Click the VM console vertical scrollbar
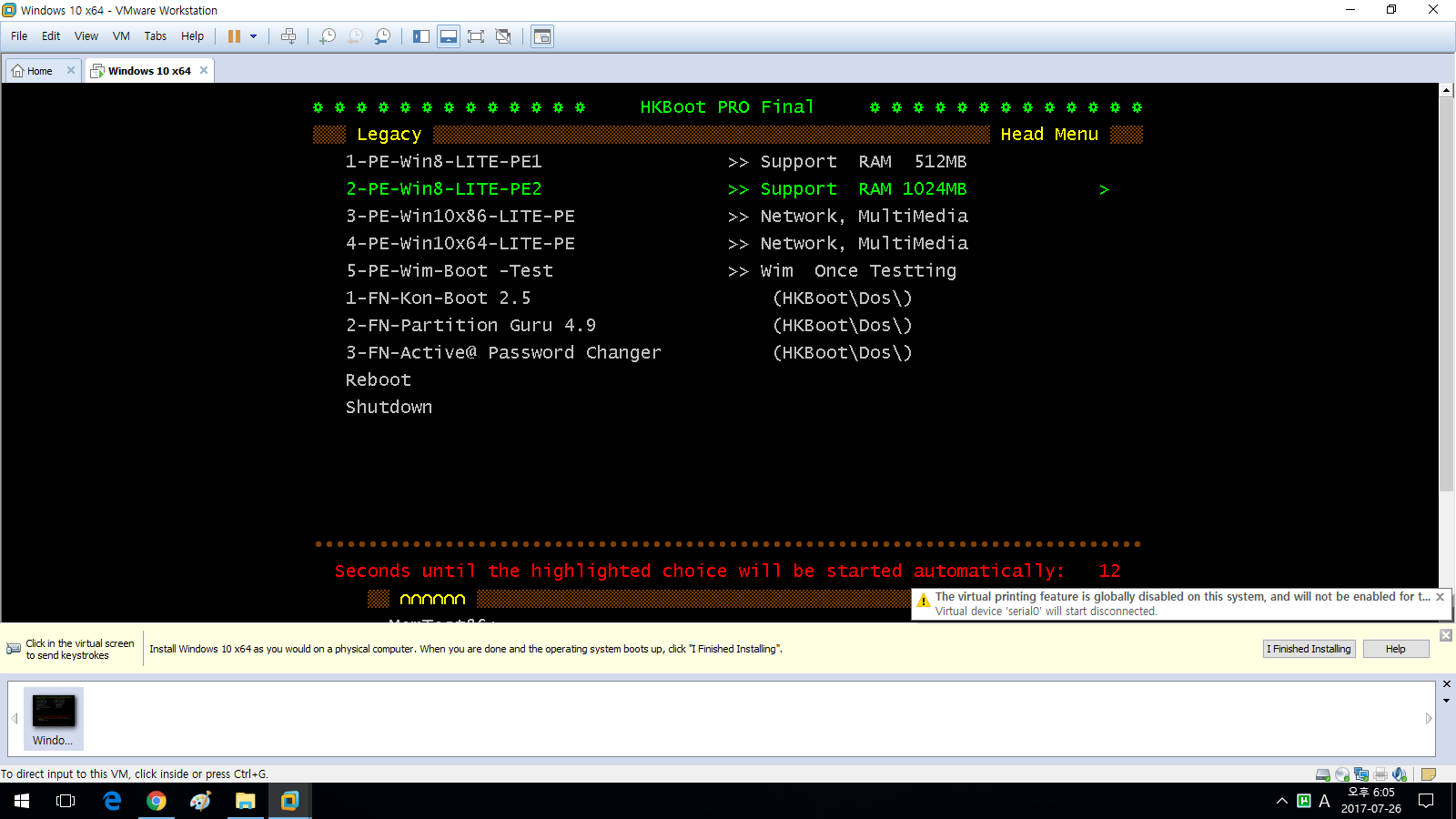This screenshot has width=1456, height=819. coord(1447,295)
